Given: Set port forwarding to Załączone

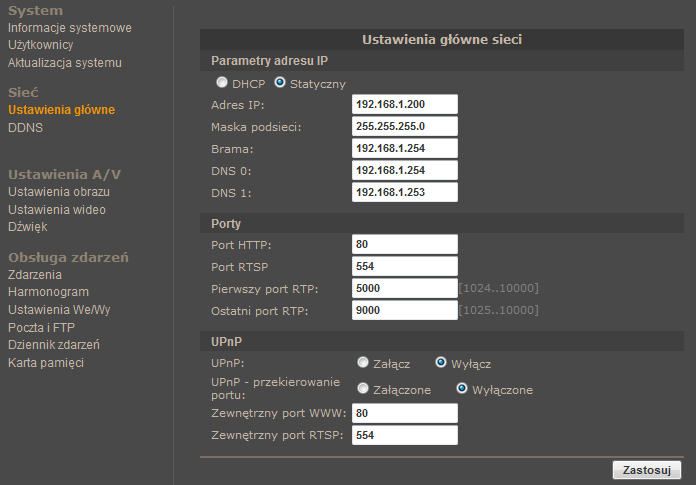Looking at the screenshot, I should pyautogui.click(x=363, y=389).
